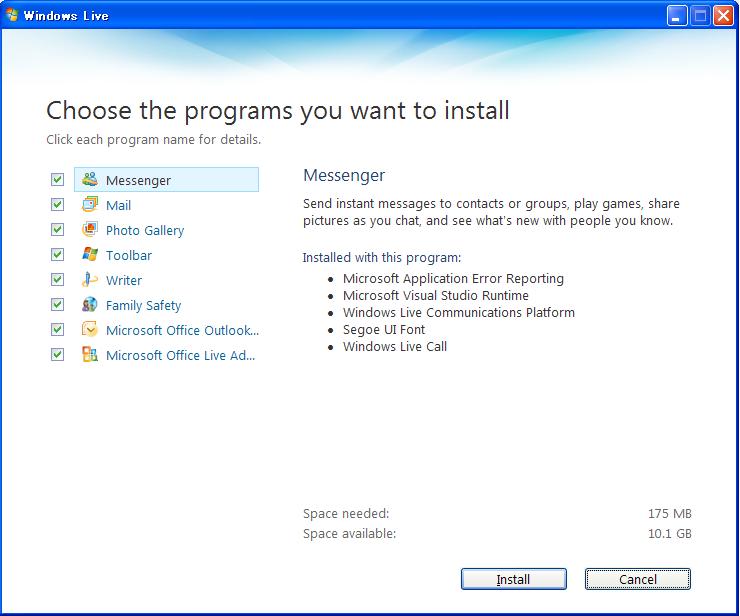Click the Family Safety icon
Image resolution: width=740 pixels, height=616 pixels.
90,304
